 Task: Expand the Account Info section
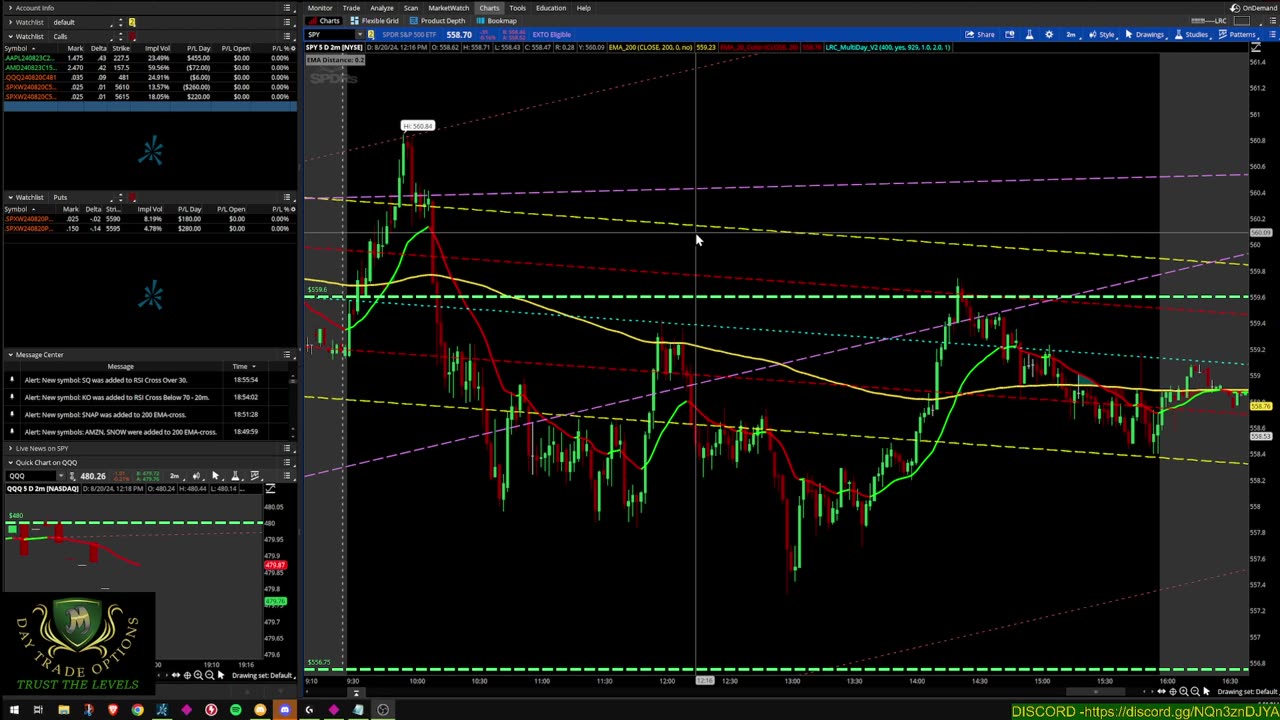9,8
